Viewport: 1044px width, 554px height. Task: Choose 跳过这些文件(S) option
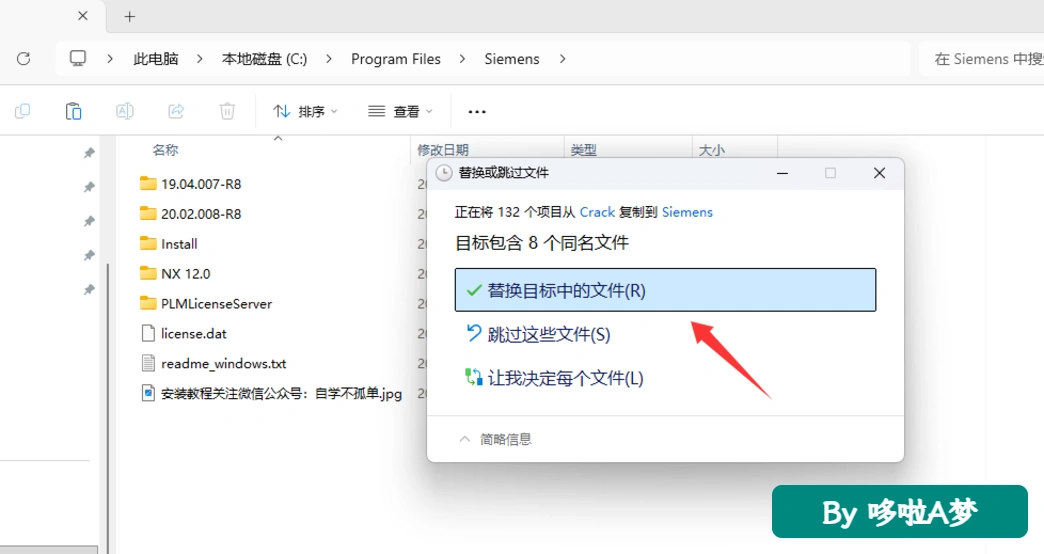(539, 334)
